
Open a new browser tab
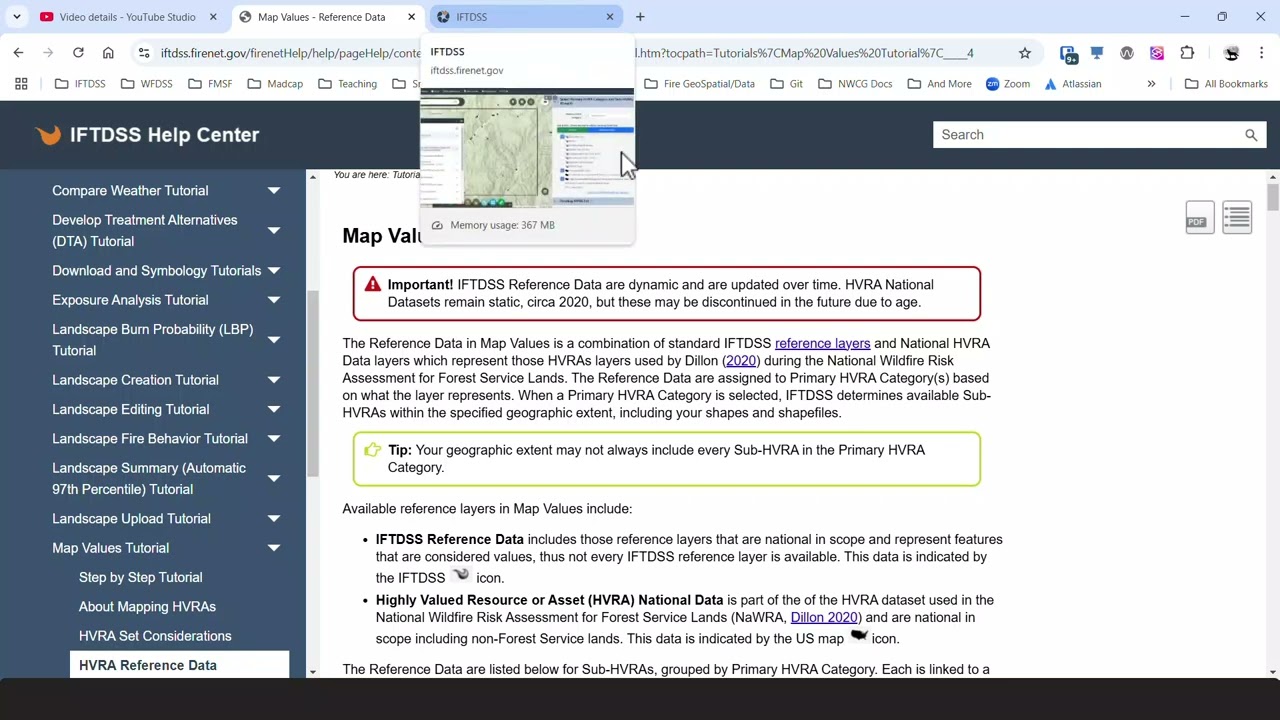pyautogui.click(x=640, y=17)
